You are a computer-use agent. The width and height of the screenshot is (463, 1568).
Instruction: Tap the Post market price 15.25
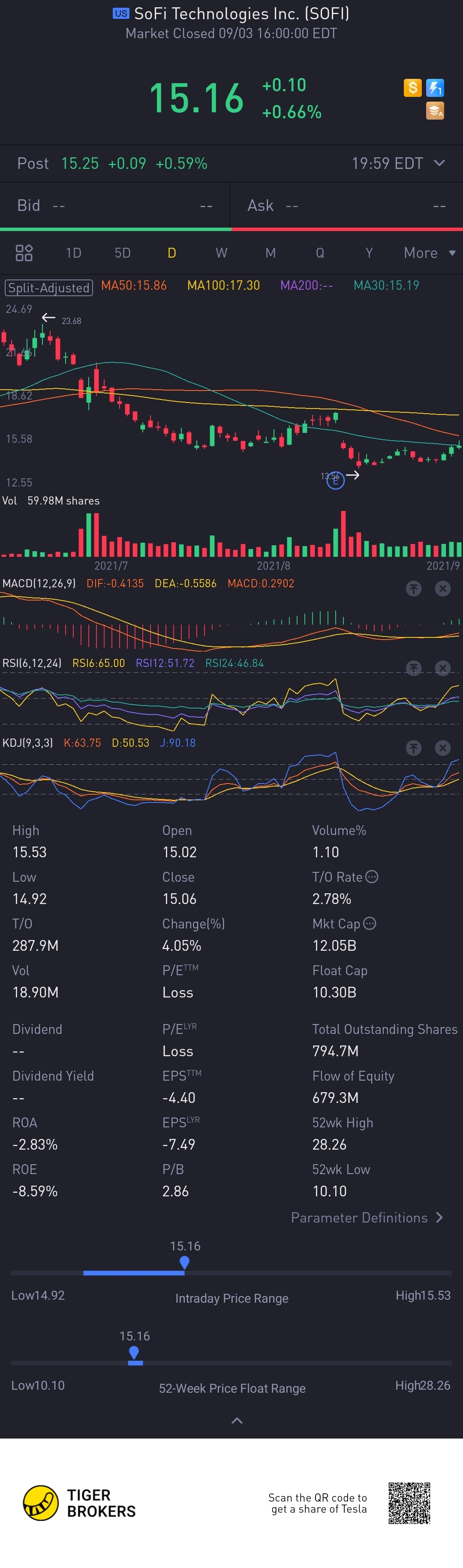point(80,163)
